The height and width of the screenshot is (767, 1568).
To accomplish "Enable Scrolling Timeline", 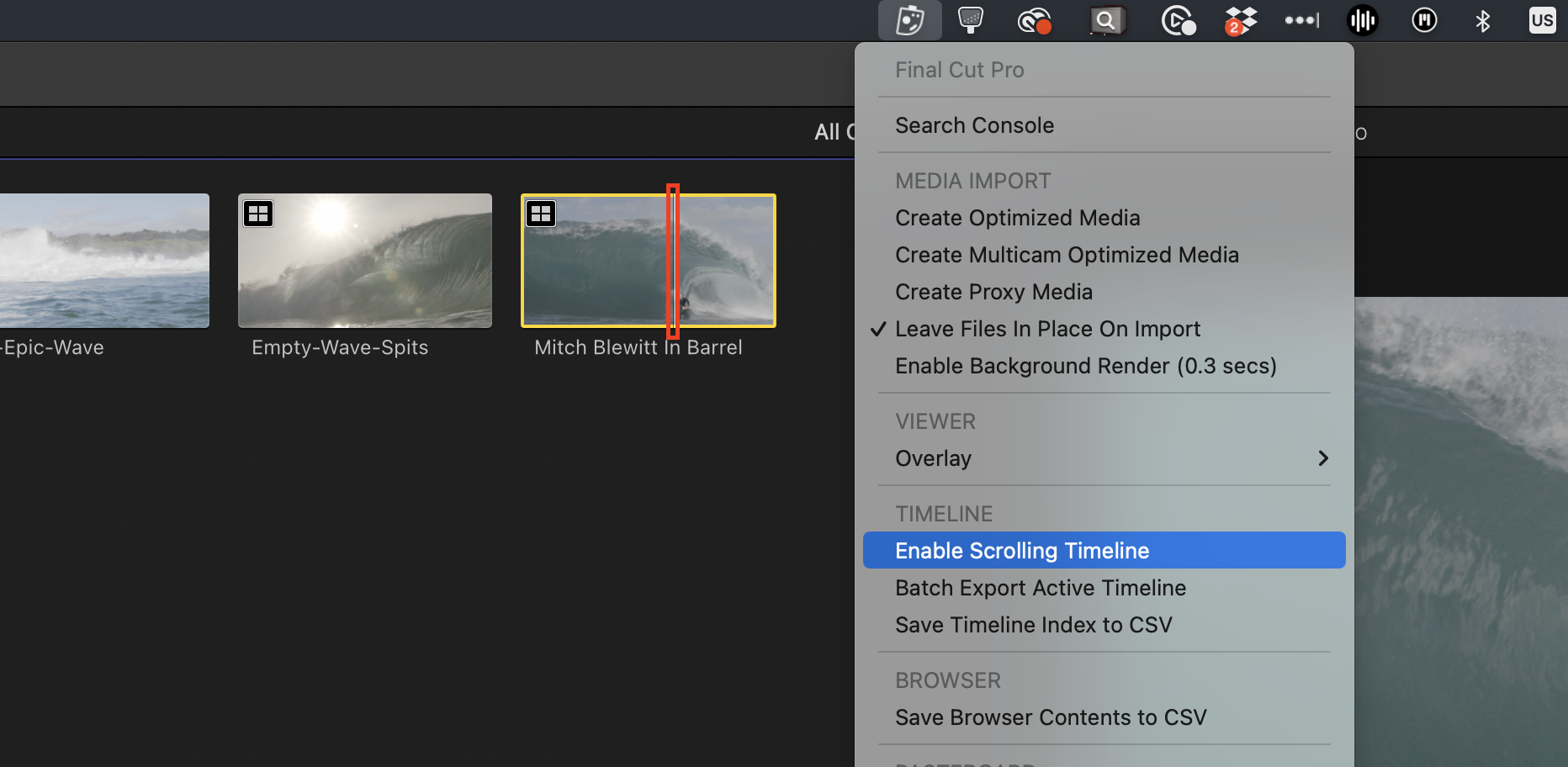I will (1104, 550).
